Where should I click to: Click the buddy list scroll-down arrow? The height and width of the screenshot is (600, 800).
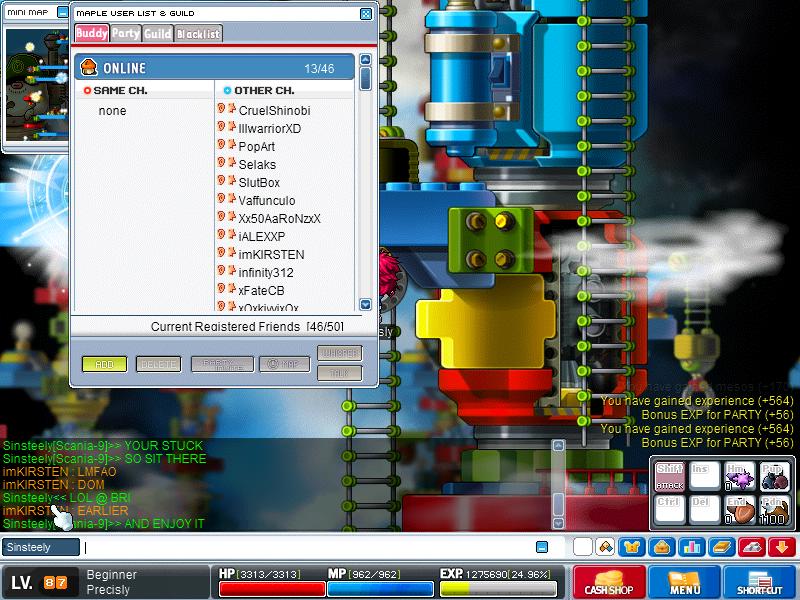(x=365, y=305)
